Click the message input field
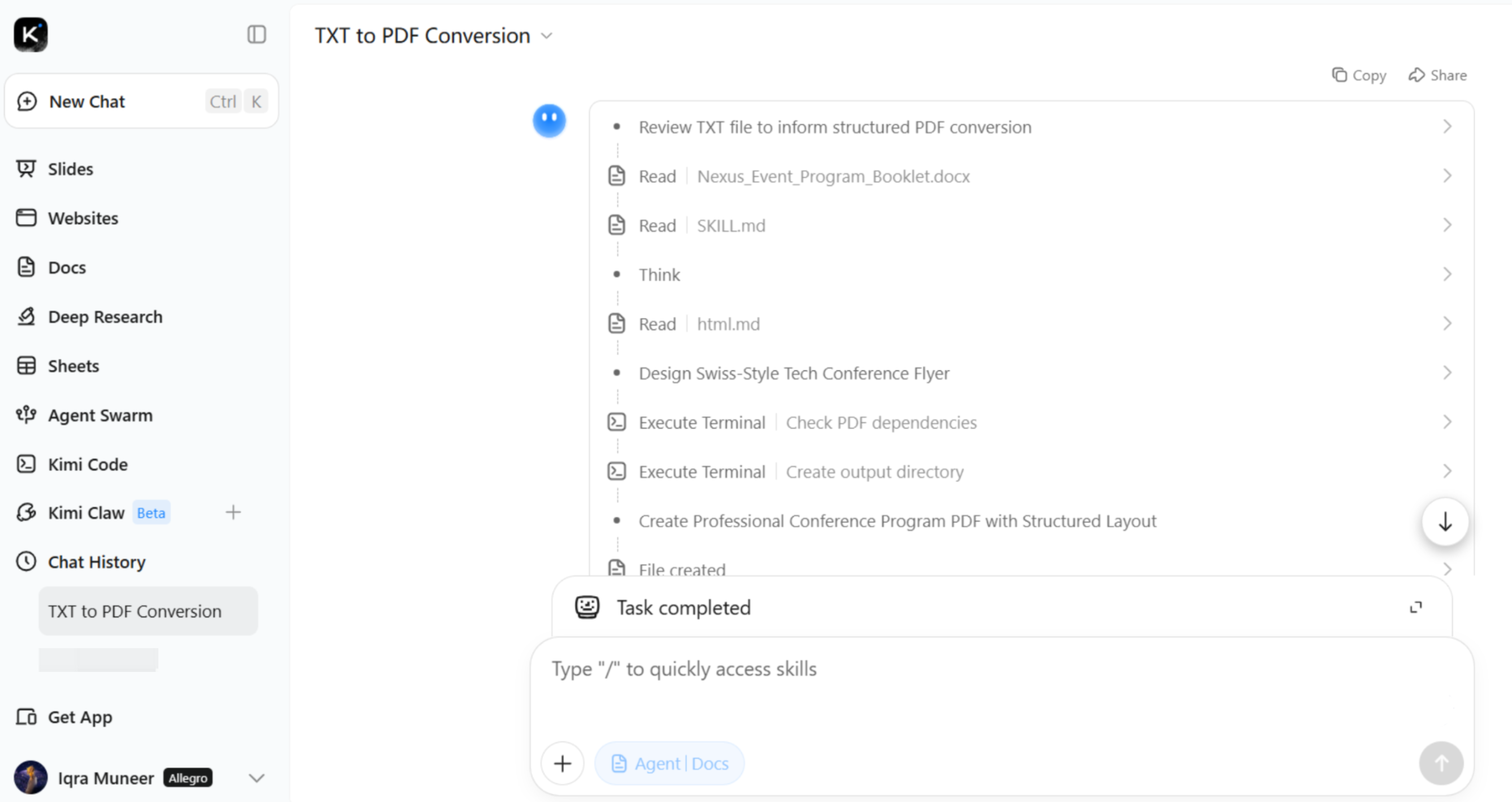This screenshot has width=1512, height=802. [x=1001, y=687]
